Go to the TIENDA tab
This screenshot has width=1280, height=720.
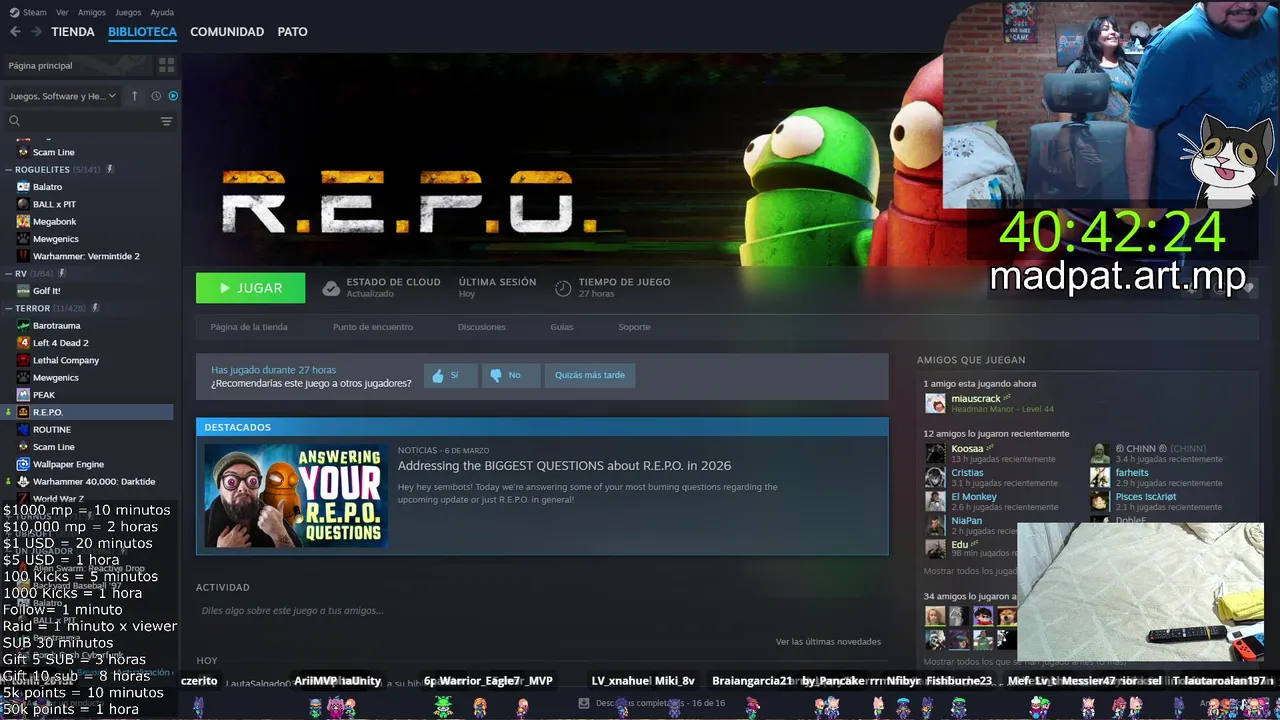pyautogui.click(x=73, y=32)
